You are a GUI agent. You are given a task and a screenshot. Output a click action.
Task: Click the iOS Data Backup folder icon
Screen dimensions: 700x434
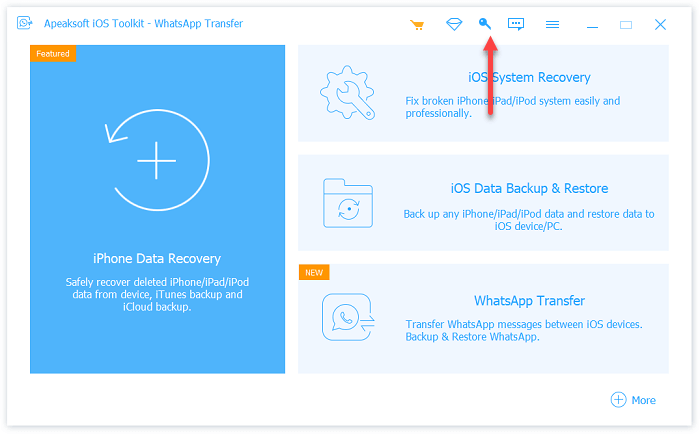click(x=348, y=203)
